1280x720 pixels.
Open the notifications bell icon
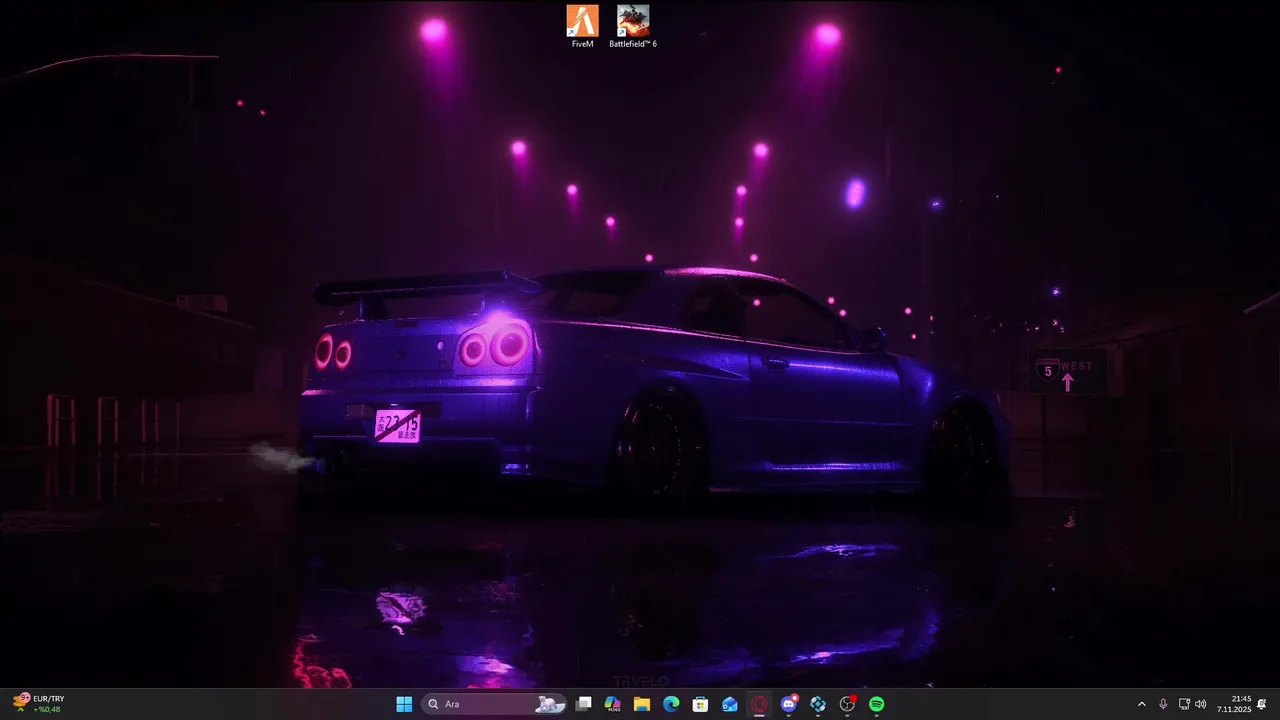tap(1262, 704)
